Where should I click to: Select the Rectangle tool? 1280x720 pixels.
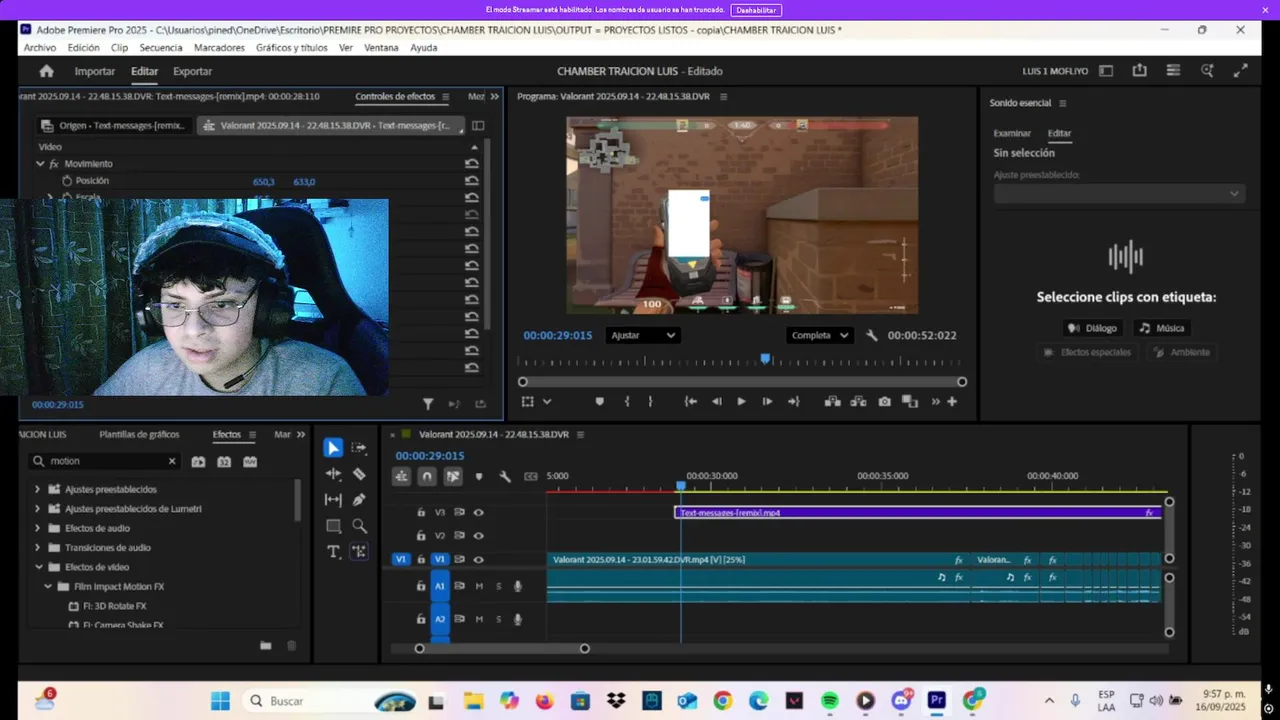point(333,525)
